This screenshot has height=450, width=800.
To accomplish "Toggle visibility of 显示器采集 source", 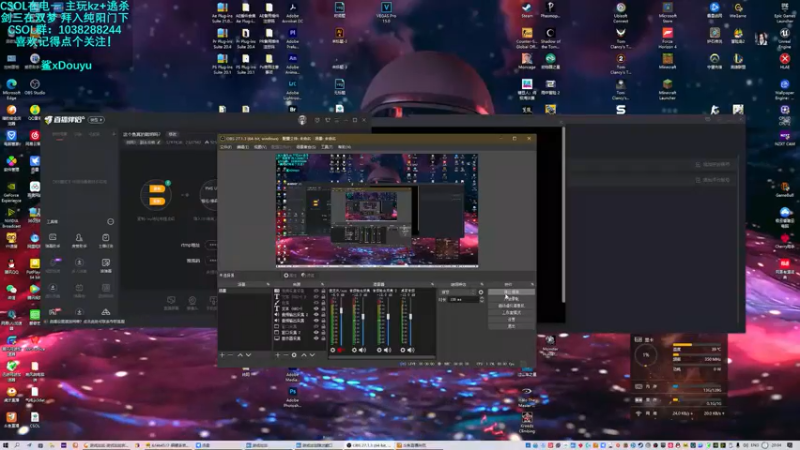I will (316, 338).
